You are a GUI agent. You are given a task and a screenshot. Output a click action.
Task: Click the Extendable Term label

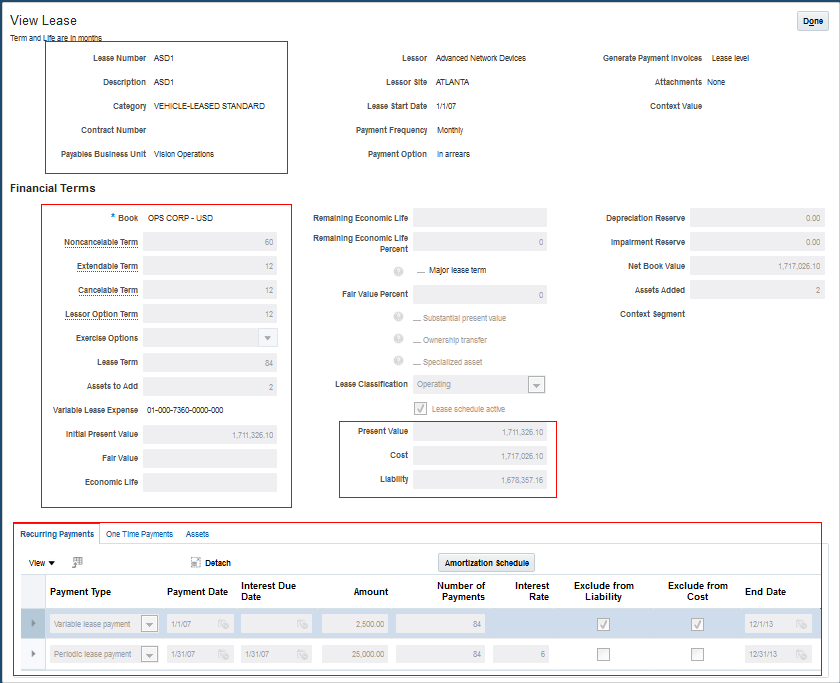(x=107, y=266)
